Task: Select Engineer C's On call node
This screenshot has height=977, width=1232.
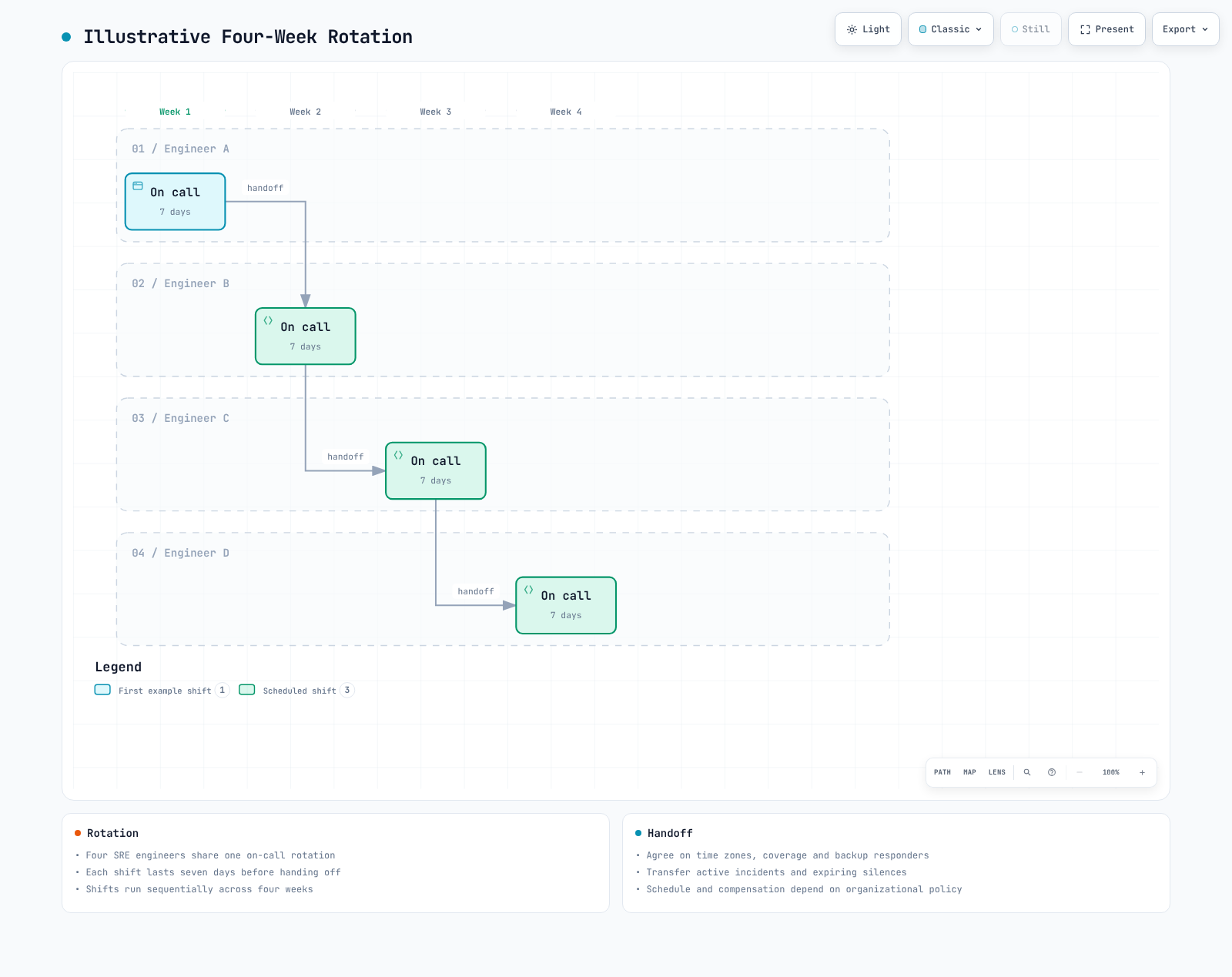Action: tap(436, 470)
